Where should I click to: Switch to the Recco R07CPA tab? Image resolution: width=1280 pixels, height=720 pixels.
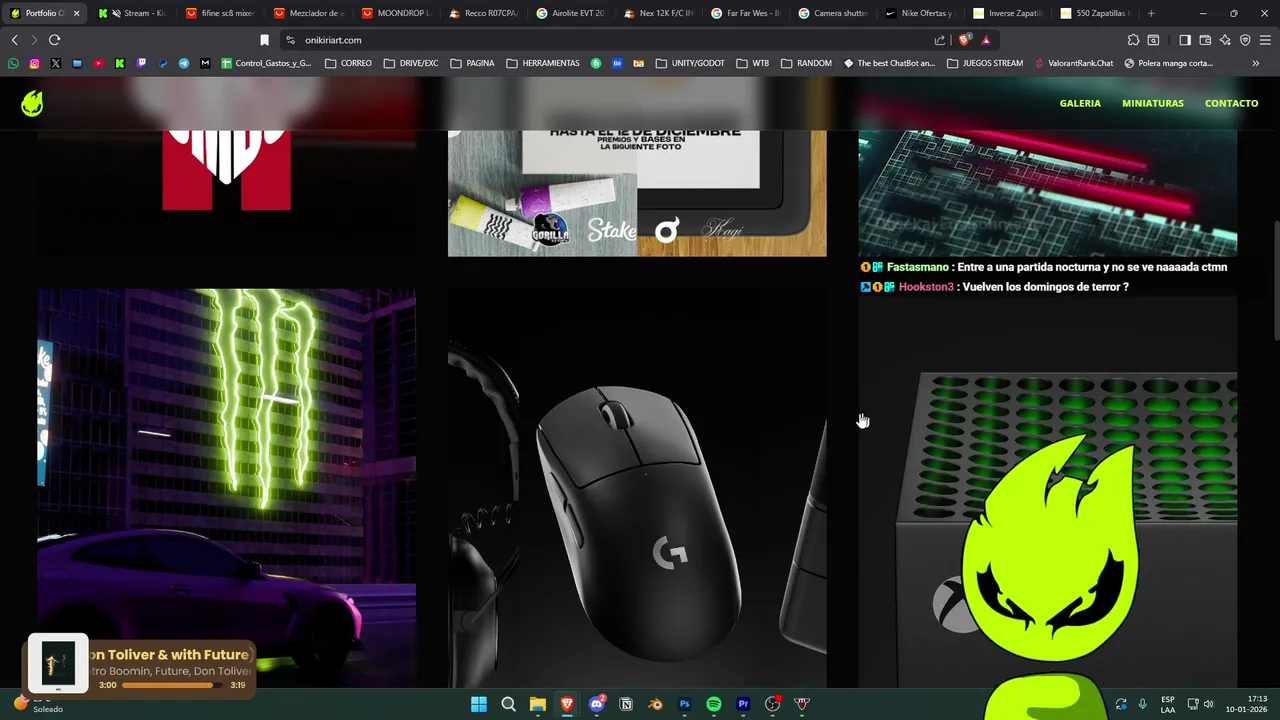tap(484, 13)
